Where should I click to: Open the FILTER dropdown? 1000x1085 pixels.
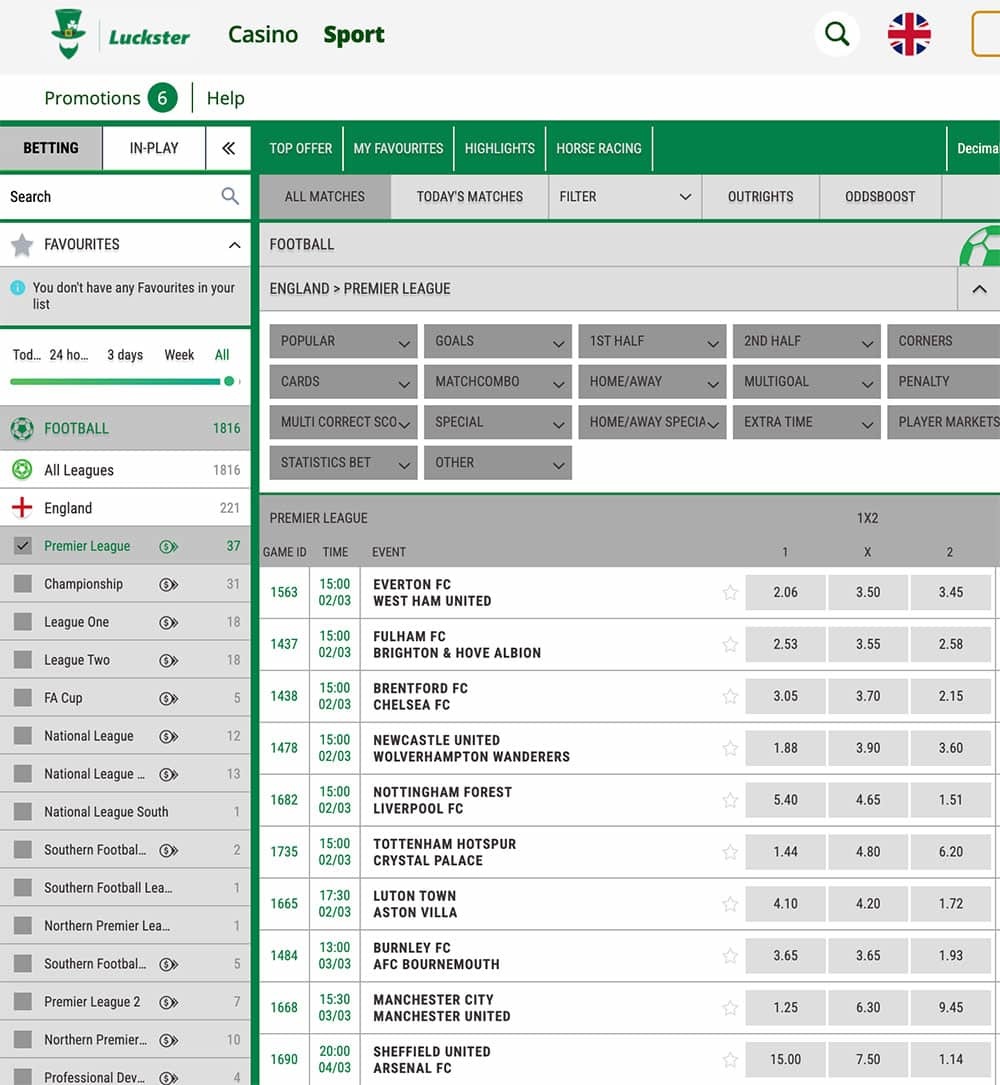click(625, 197)
